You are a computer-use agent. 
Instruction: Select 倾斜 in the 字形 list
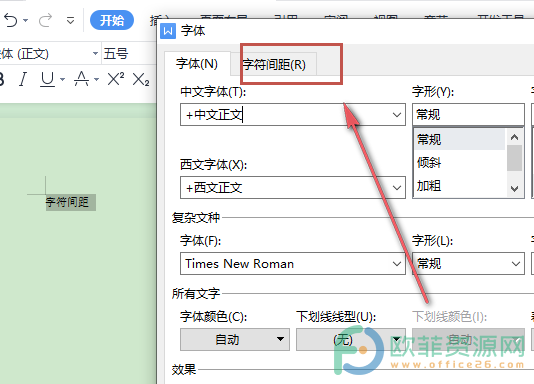click(459, 162)
